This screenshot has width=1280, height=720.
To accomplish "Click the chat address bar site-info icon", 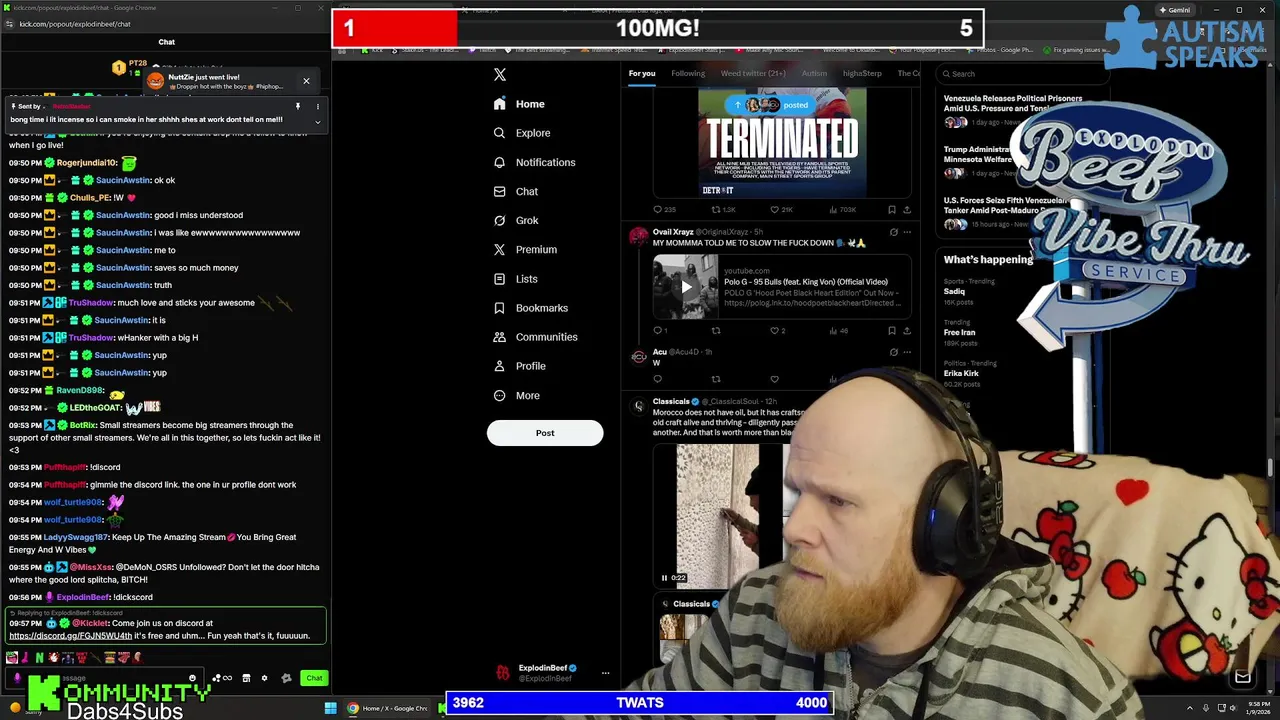I will tap(9, 24).
